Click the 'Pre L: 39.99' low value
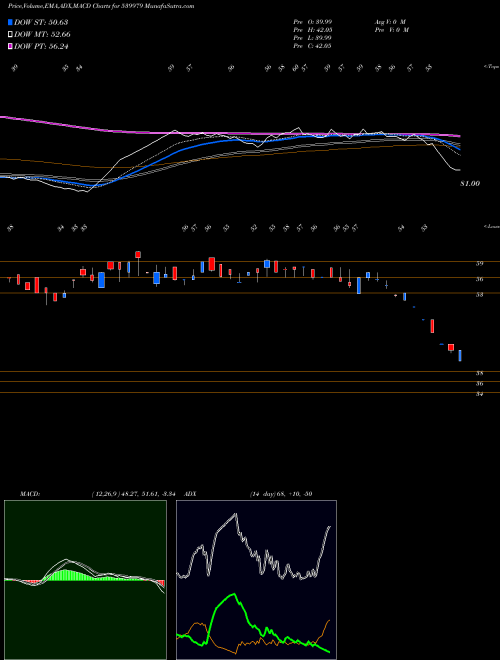 point(312,38)
